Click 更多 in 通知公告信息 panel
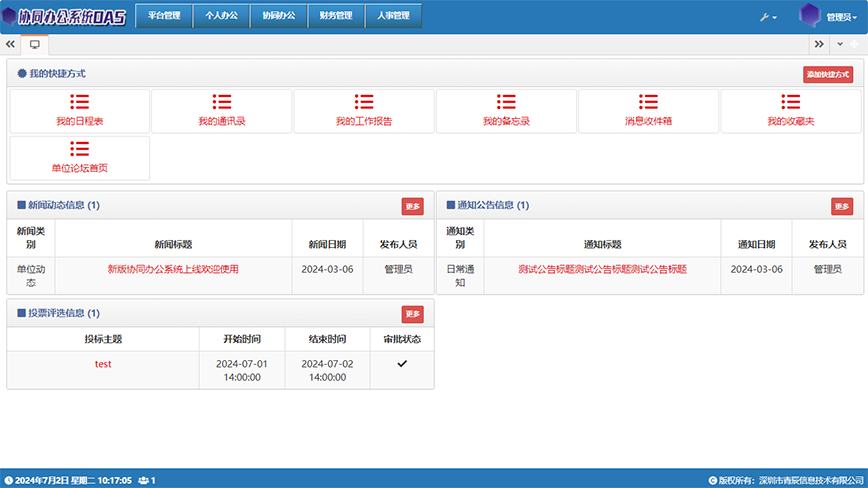This screenshot has width=868, height=488. pos(842,206)
